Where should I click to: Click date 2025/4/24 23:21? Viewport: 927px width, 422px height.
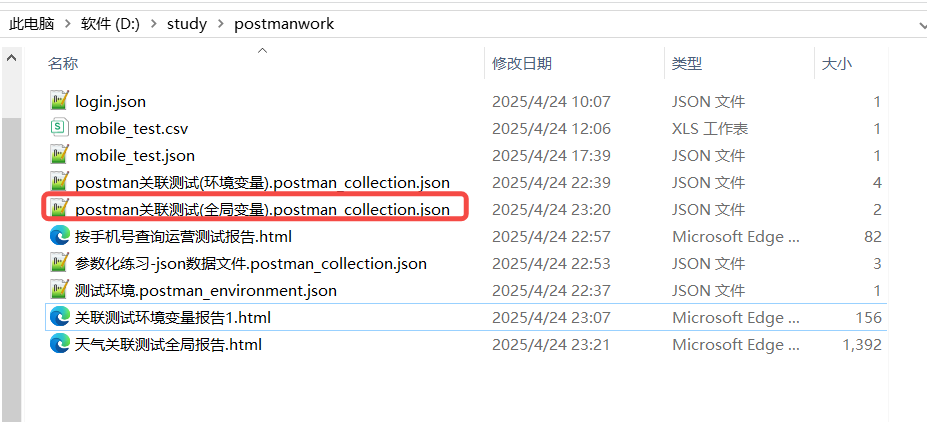pos(551,345)
